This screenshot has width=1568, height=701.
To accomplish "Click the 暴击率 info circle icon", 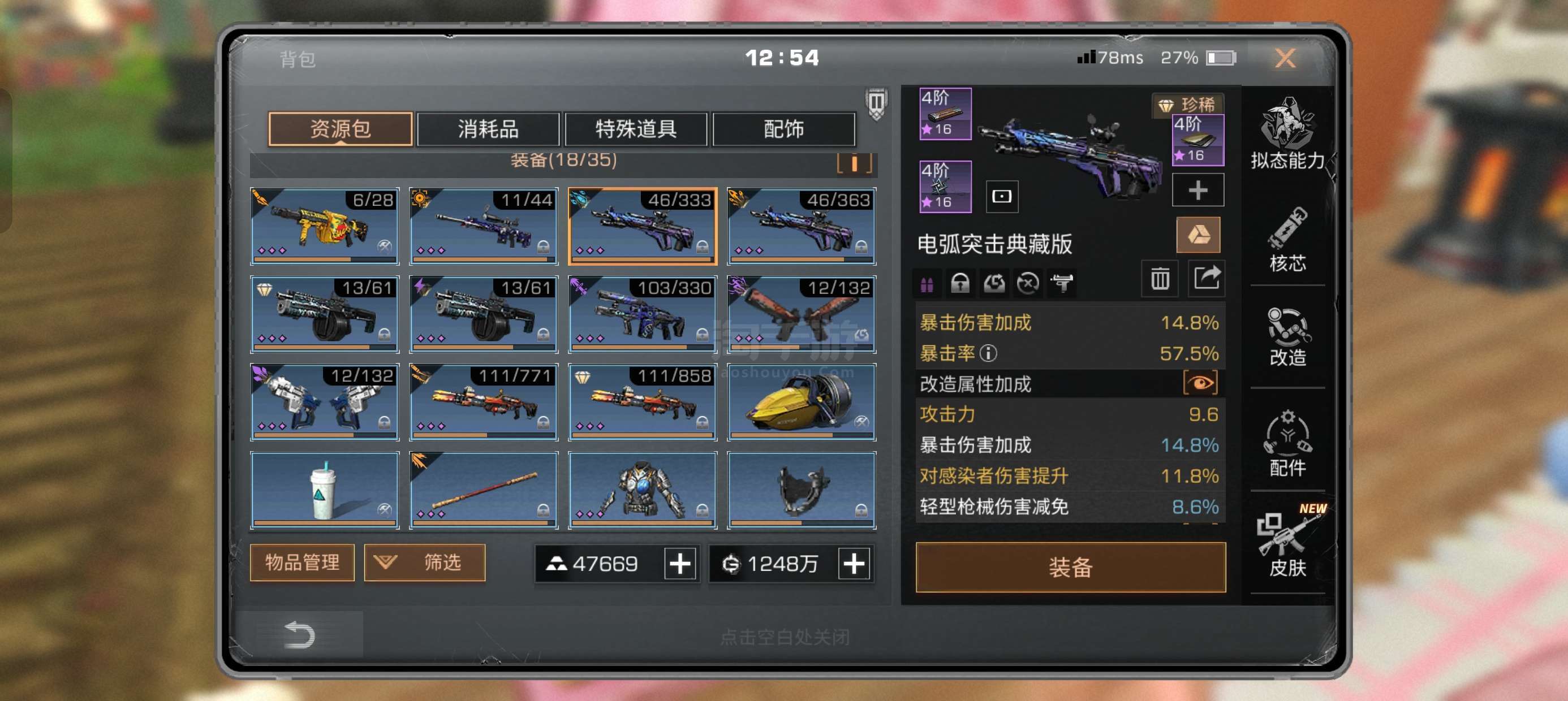I will pos(989,353).
